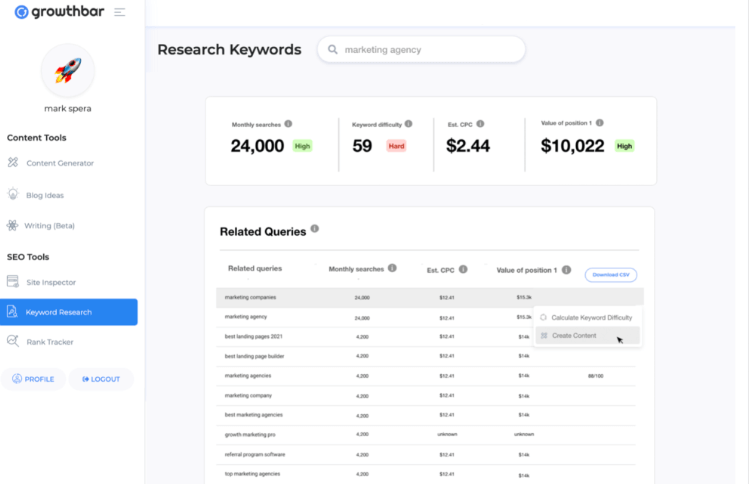Select top marketing agencies row

(426, 474)
